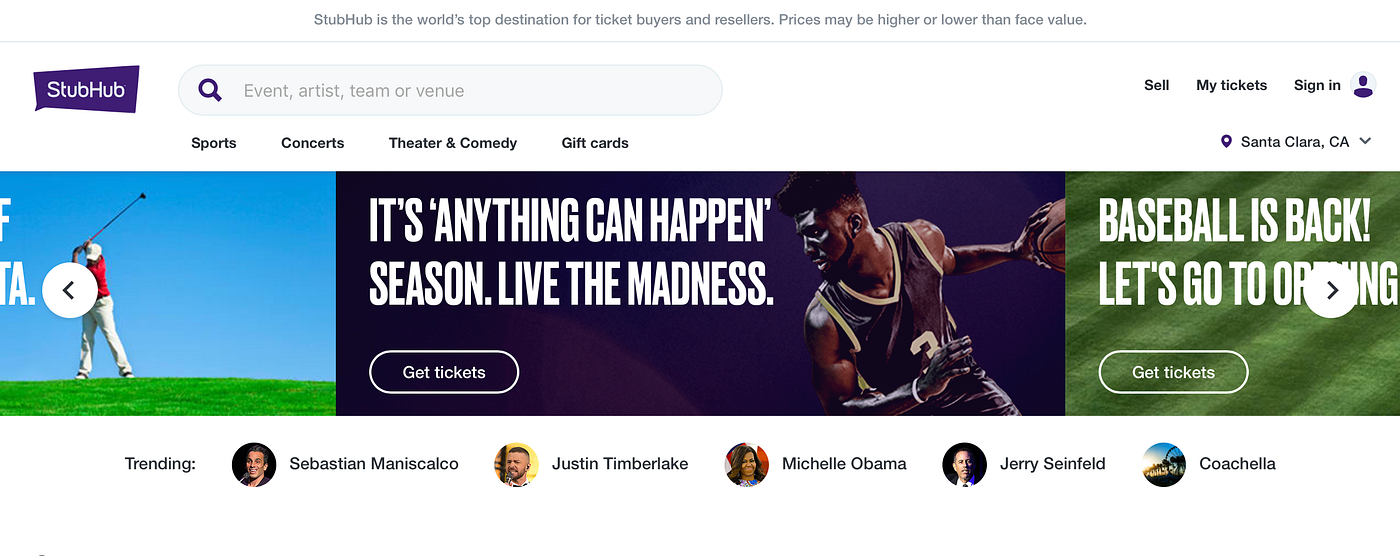Advance carousel with the right arrow
Viewport: 1400px width, 556px height.
pyautogui.click(x=1331, y=291)
